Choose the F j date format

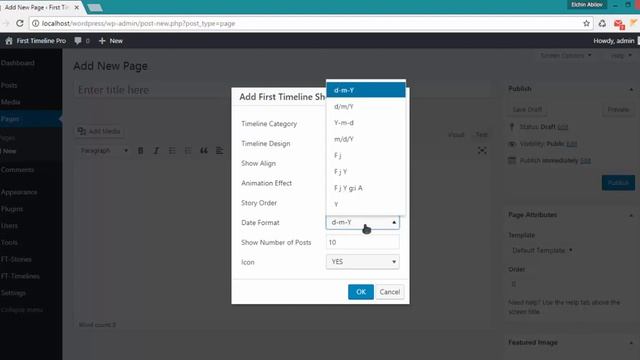click(x=366, y=156)
